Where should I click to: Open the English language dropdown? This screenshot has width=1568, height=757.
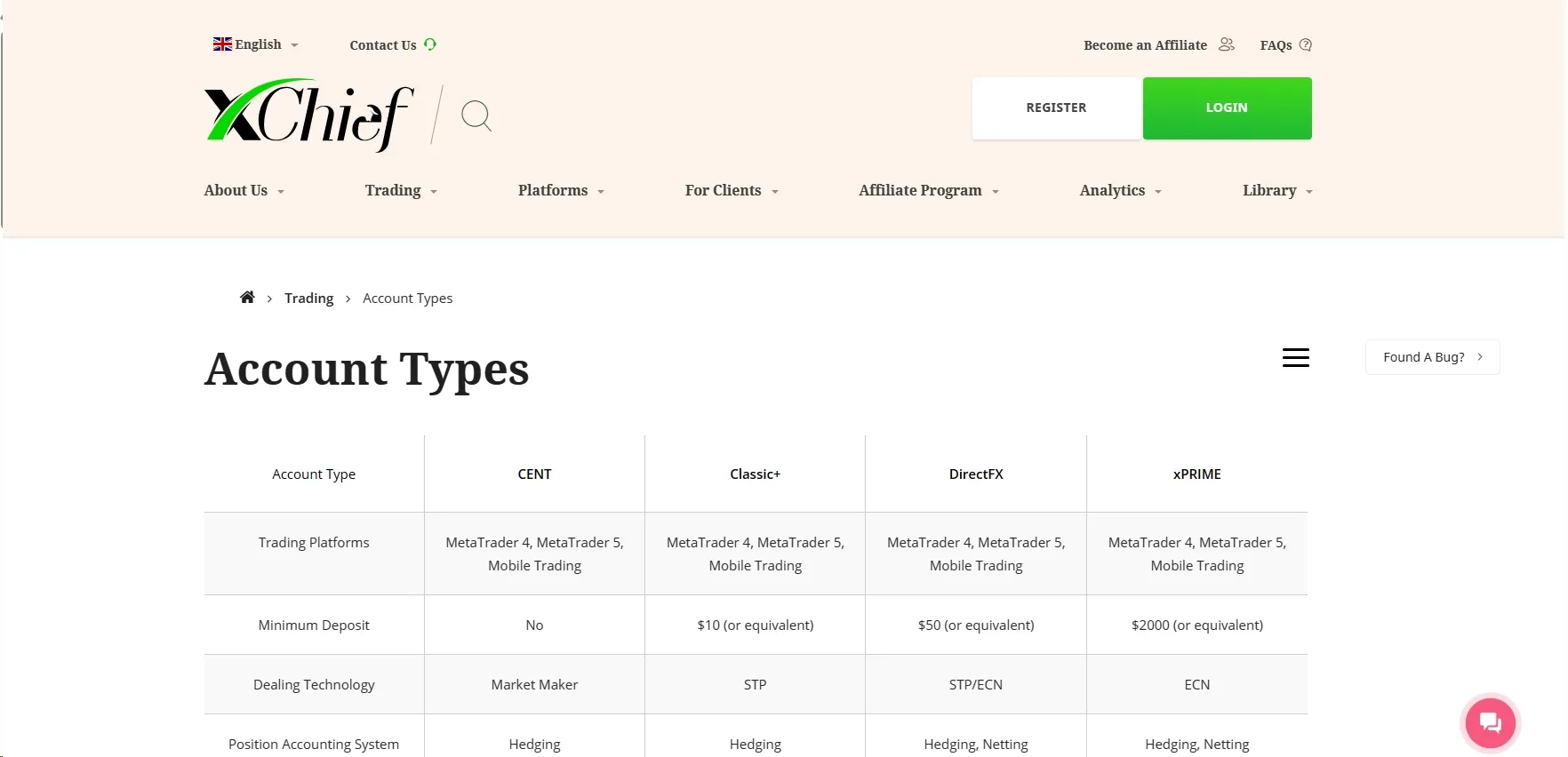tap(256, 44)
